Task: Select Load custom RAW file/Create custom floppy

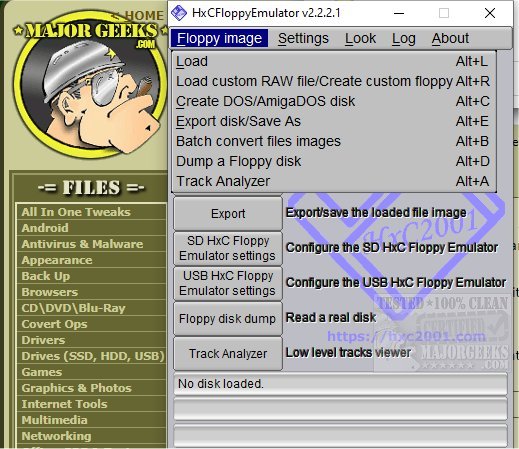Action: tap(334, 81)
